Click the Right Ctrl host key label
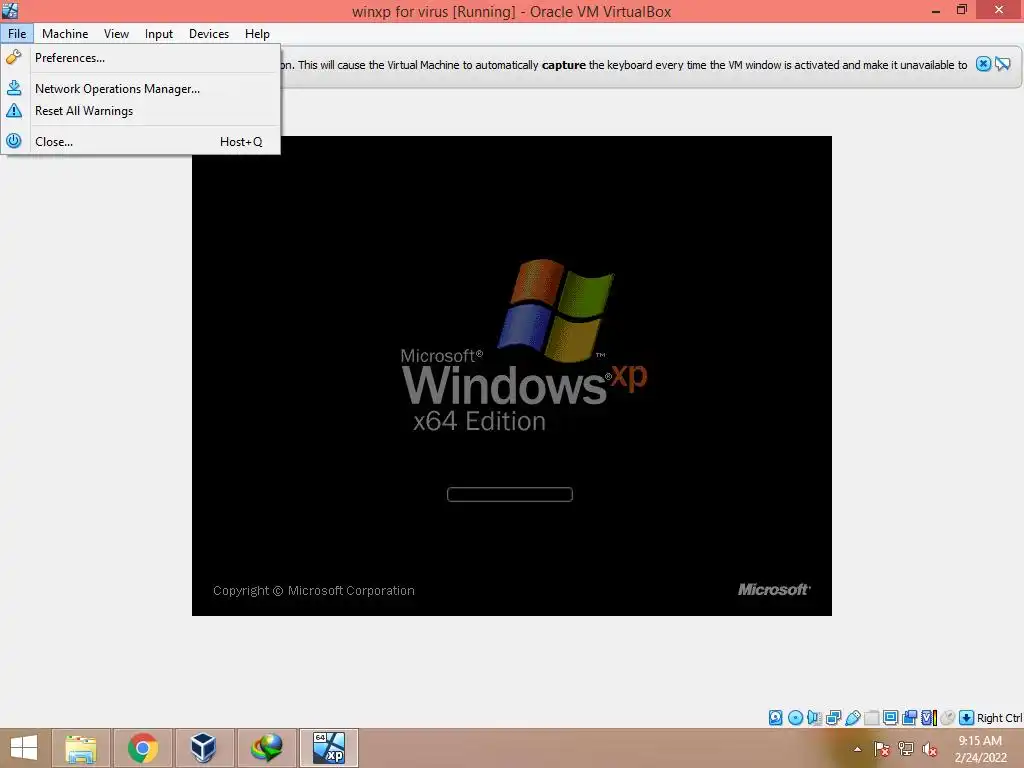The height and width of the screenshot is (768, 1024). (x=999, y=718)
